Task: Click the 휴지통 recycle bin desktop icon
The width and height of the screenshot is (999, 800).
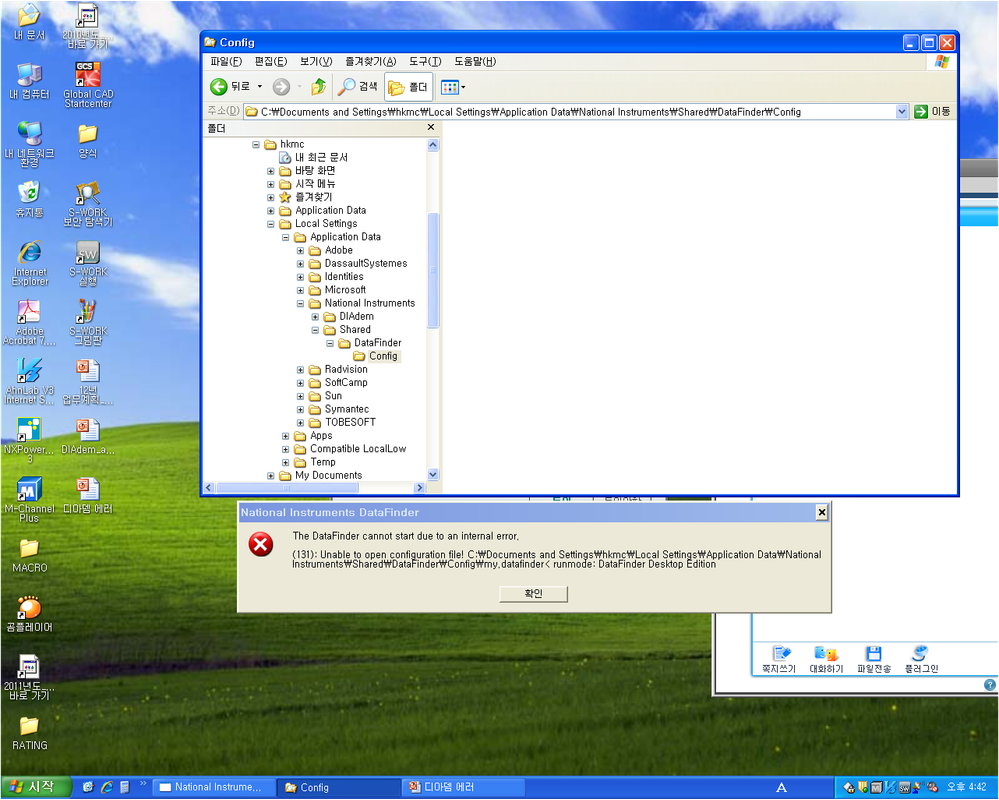Action: (x=29, y=199)
